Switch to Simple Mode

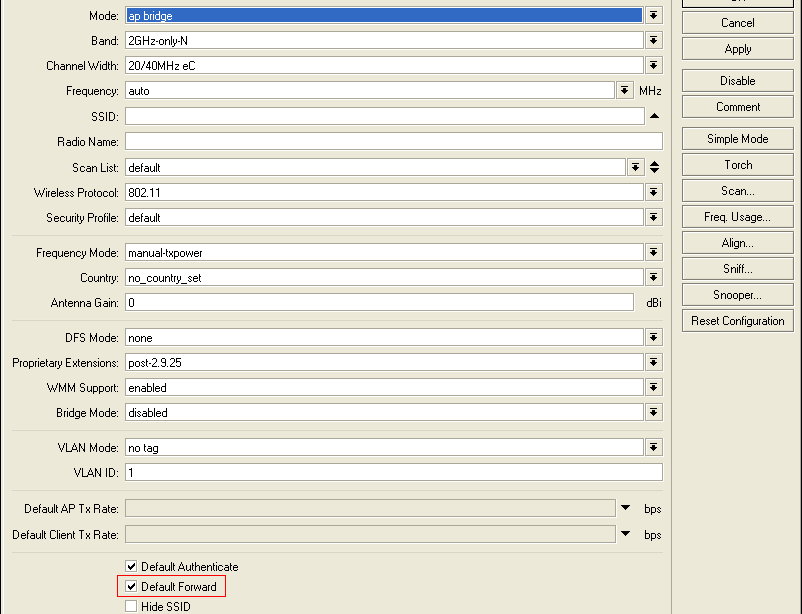[x=738, y=139]
